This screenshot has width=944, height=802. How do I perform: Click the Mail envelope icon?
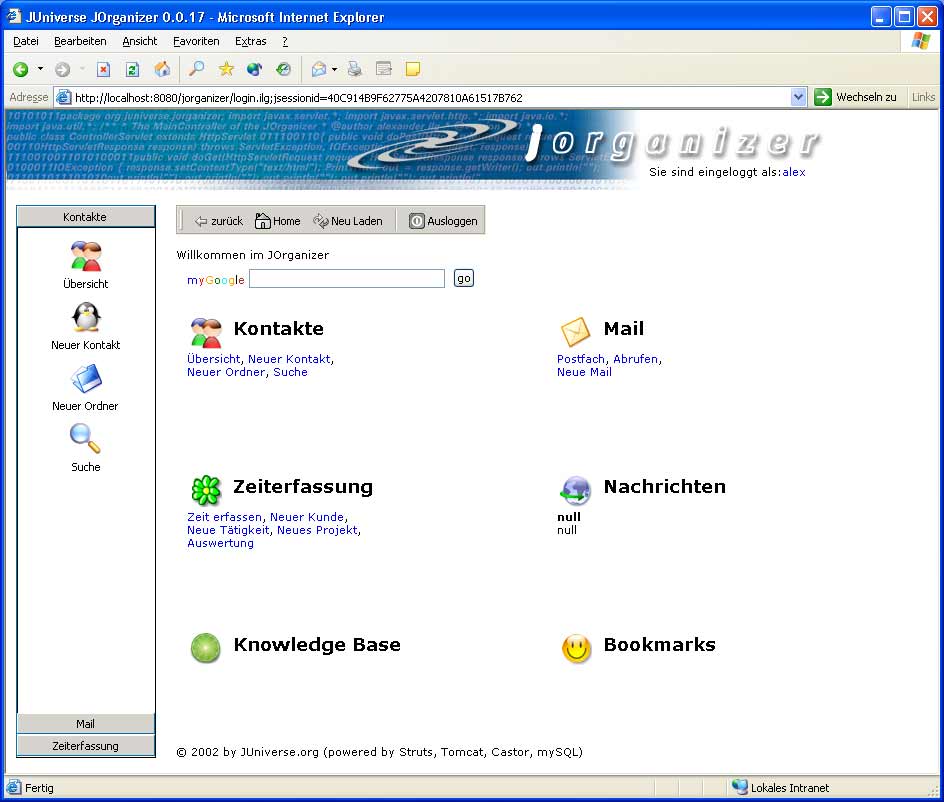click(575, 331)
